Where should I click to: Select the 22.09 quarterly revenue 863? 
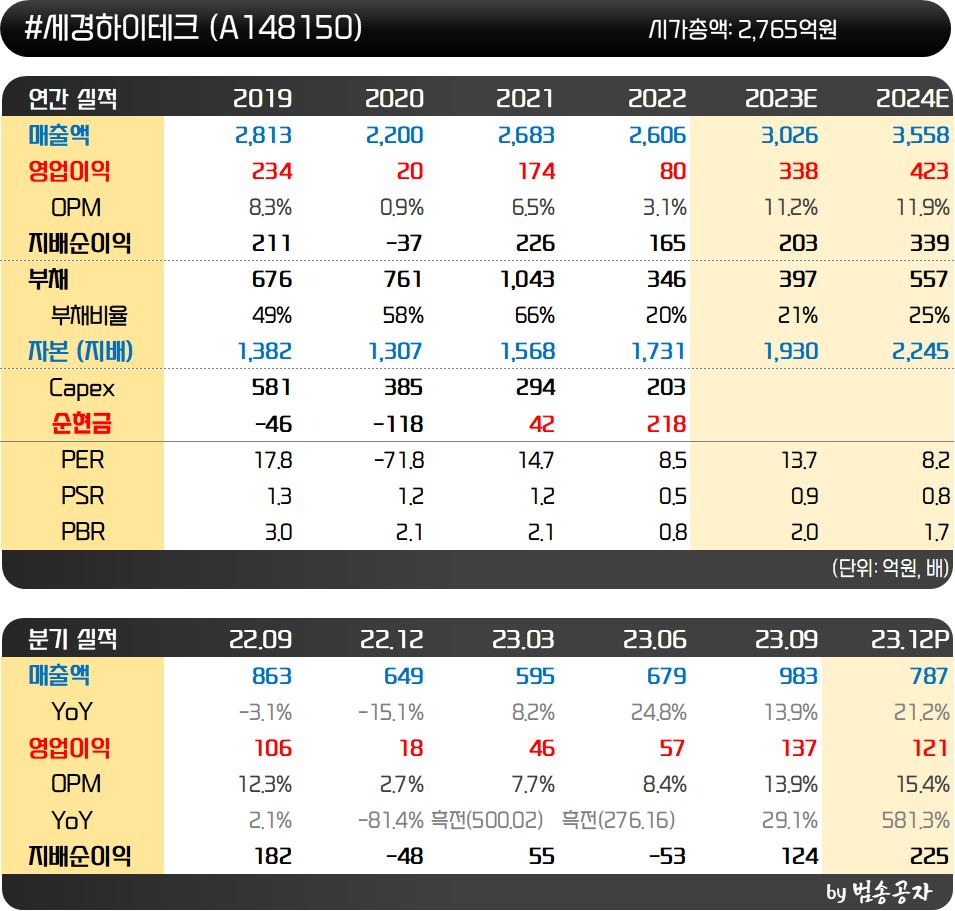click(x=272, y=676)
